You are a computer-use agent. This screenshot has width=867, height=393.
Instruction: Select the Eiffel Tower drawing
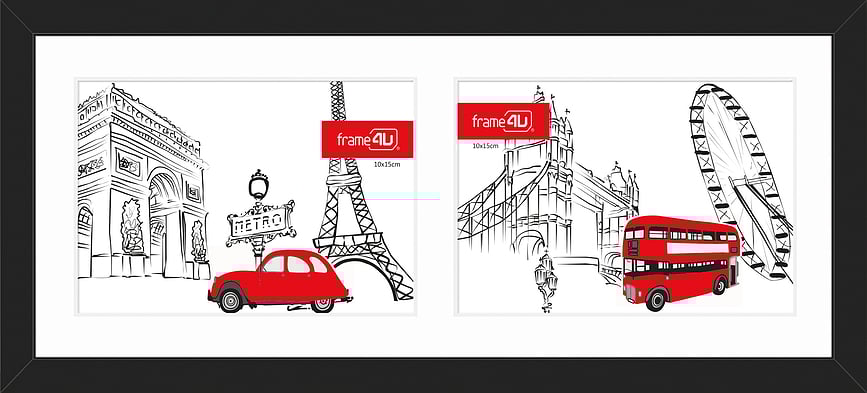tap(362, 191)
